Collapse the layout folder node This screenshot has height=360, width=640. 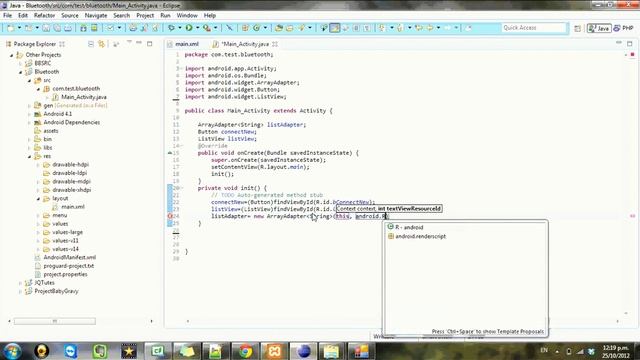point(38,199)
